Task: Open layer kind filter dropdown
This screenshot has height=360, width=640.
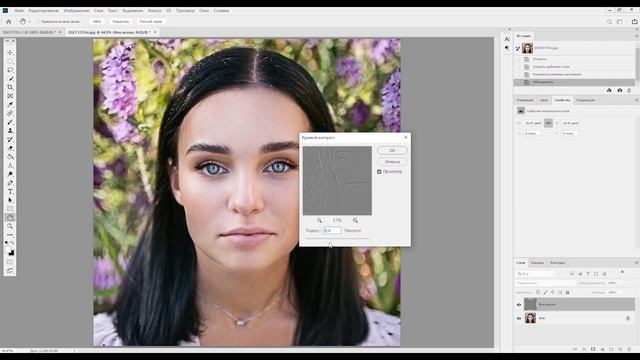Action: pyautogui.click(x=536, y=274)
